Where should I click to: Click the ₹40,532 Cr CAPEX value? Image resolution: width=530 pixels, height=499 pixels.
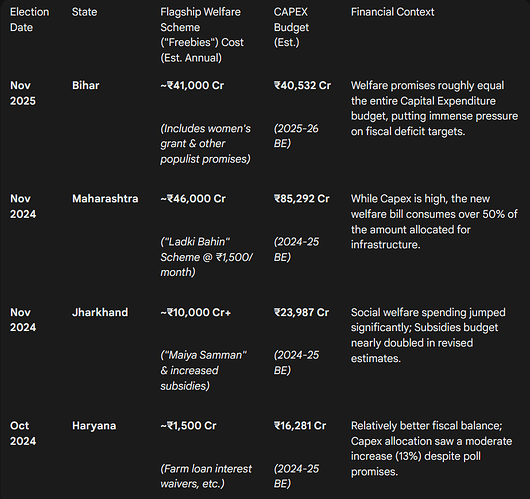click(x=302, y=86)
